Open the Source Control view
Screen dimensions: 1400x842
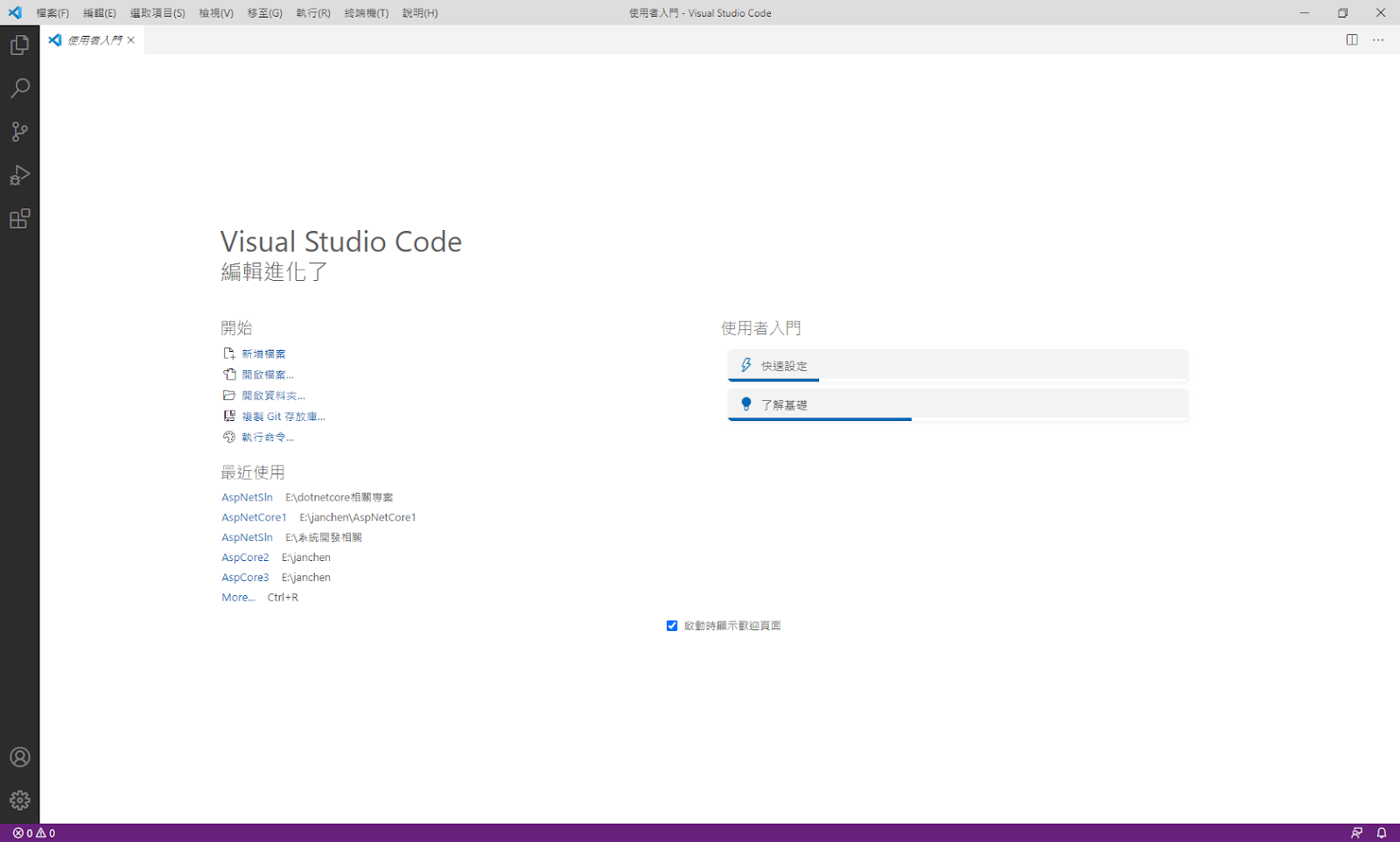(19, 131)
